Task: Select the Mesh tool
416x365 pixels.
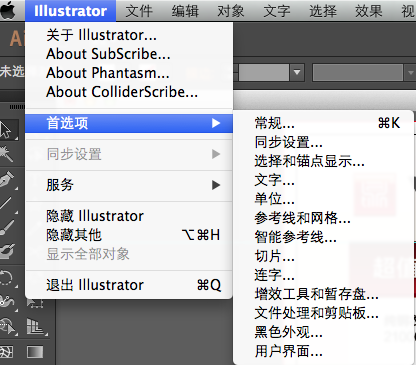Action: [x=7, y=352]
